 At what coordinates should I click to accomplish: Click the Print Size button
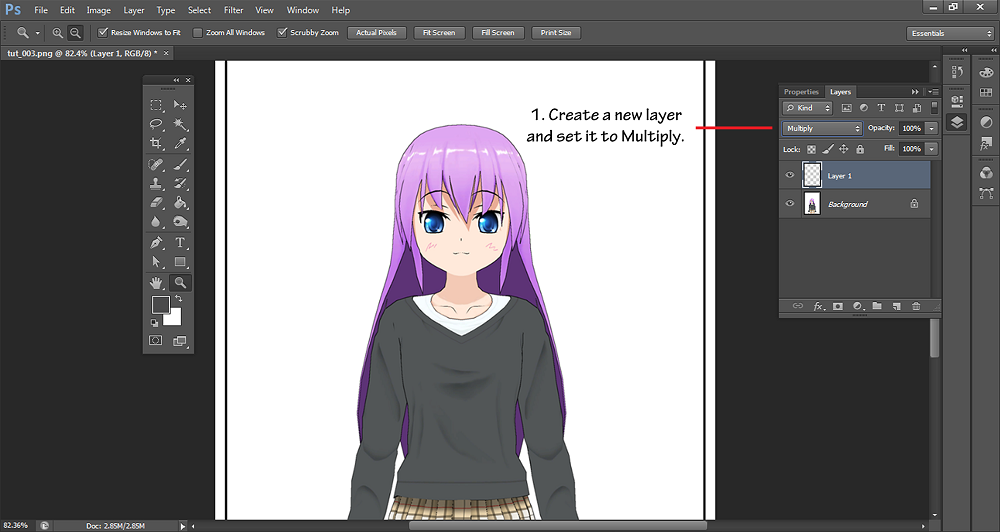(556, 33)
